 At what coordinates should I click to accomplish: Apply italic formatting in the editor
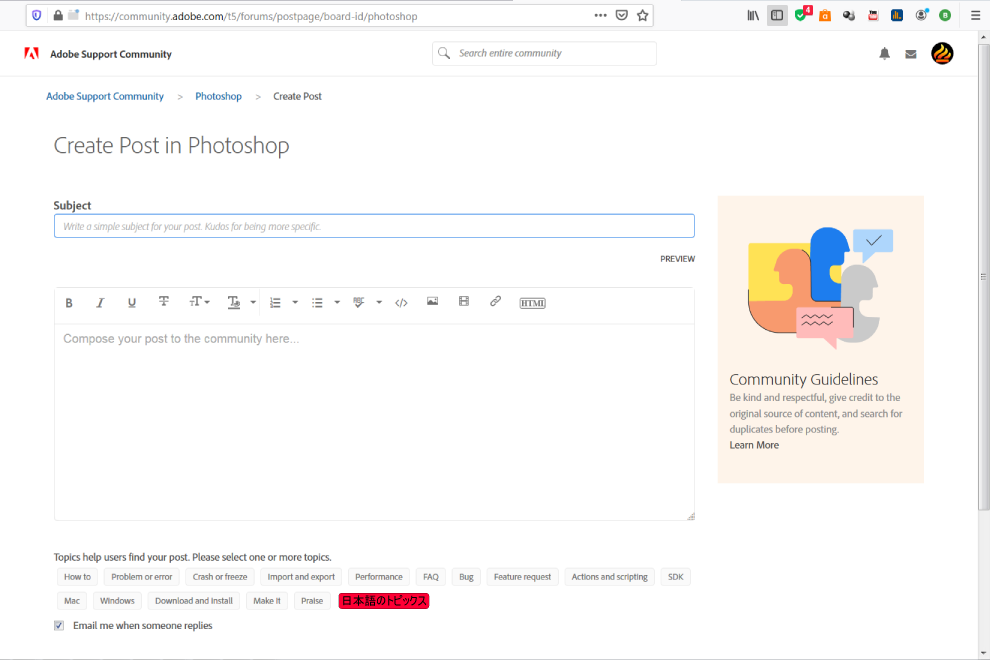tap(100, 303)
